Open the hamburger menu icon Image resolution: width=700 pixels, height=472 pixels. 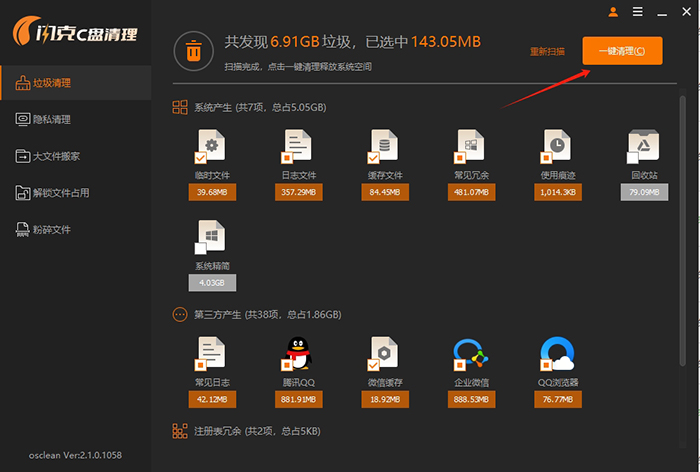638,12
